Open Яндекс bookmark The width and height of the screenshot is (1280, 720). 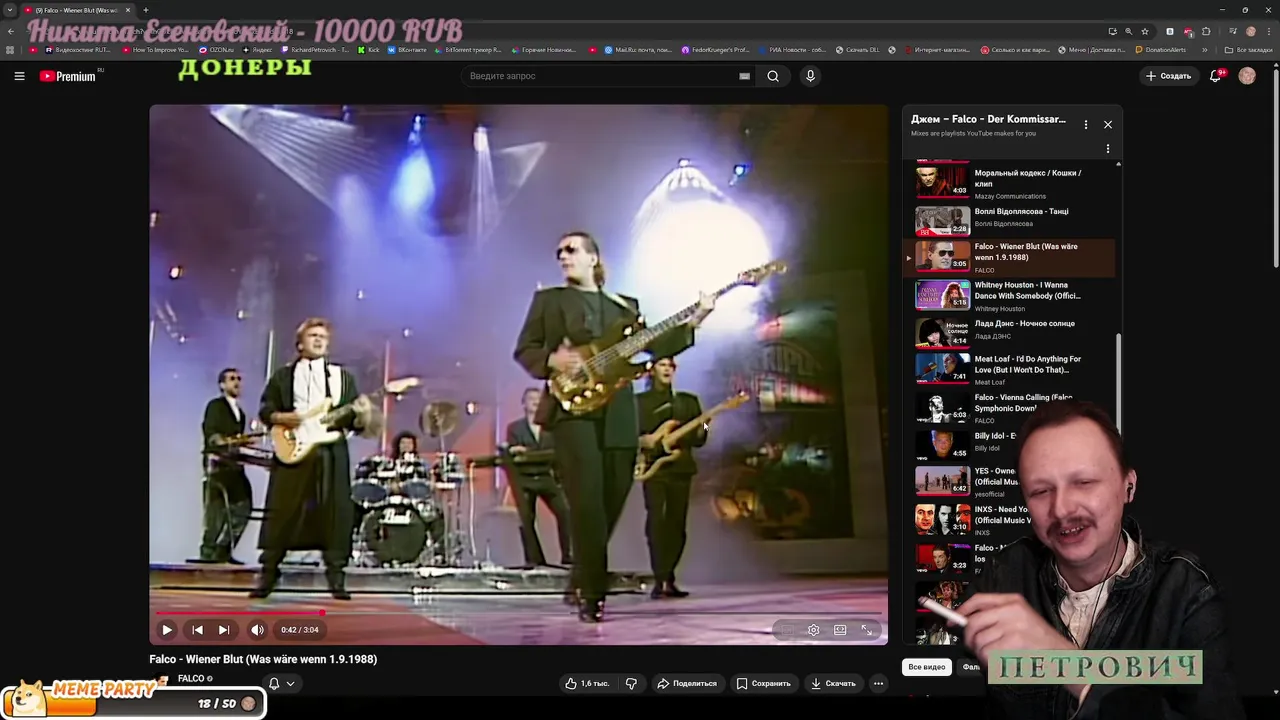pos(257,49)
